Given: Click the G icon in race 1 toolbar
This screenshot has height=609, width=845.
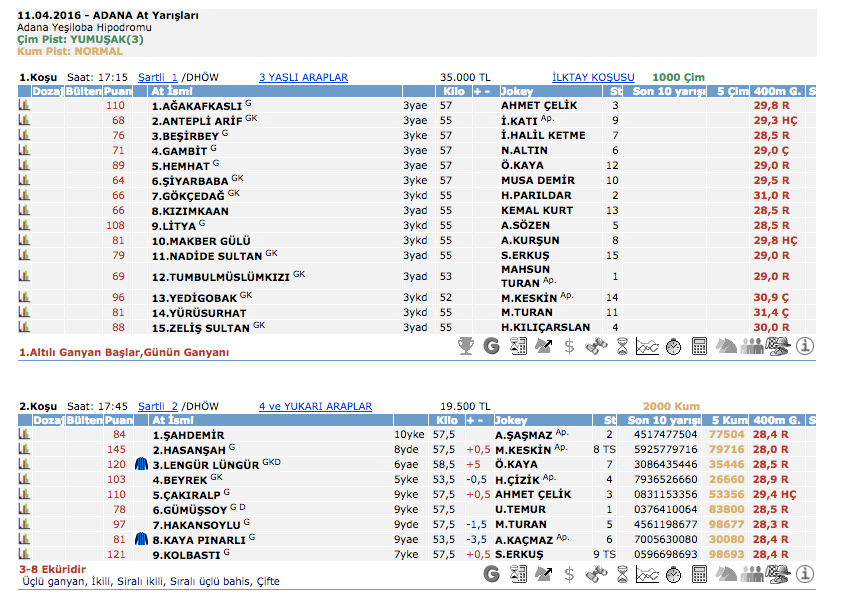Looking at the screenshot, I should [x=491, y=346].
